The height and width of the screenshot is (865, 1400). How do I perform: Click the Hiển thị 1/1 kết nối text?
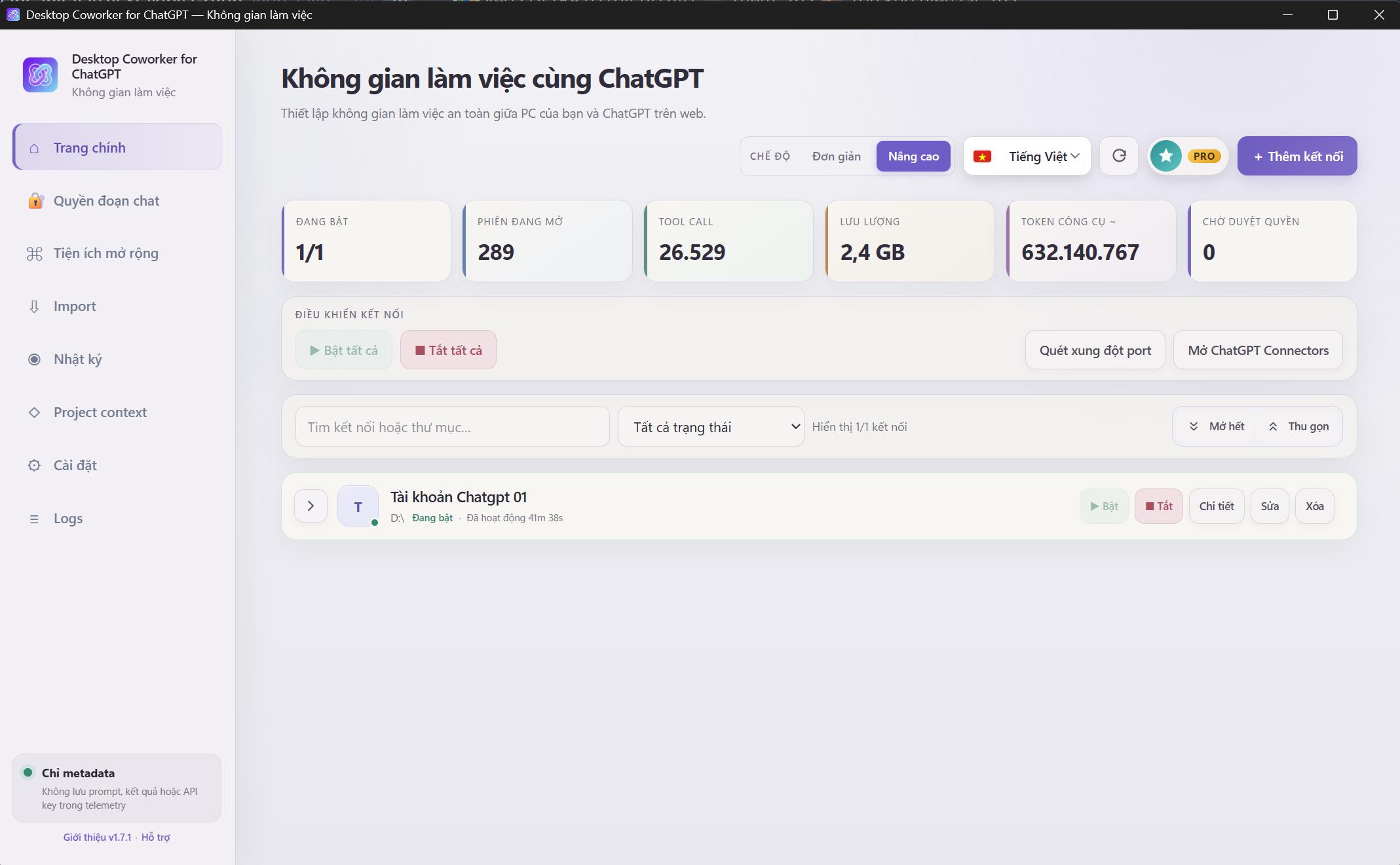(860, 427)
